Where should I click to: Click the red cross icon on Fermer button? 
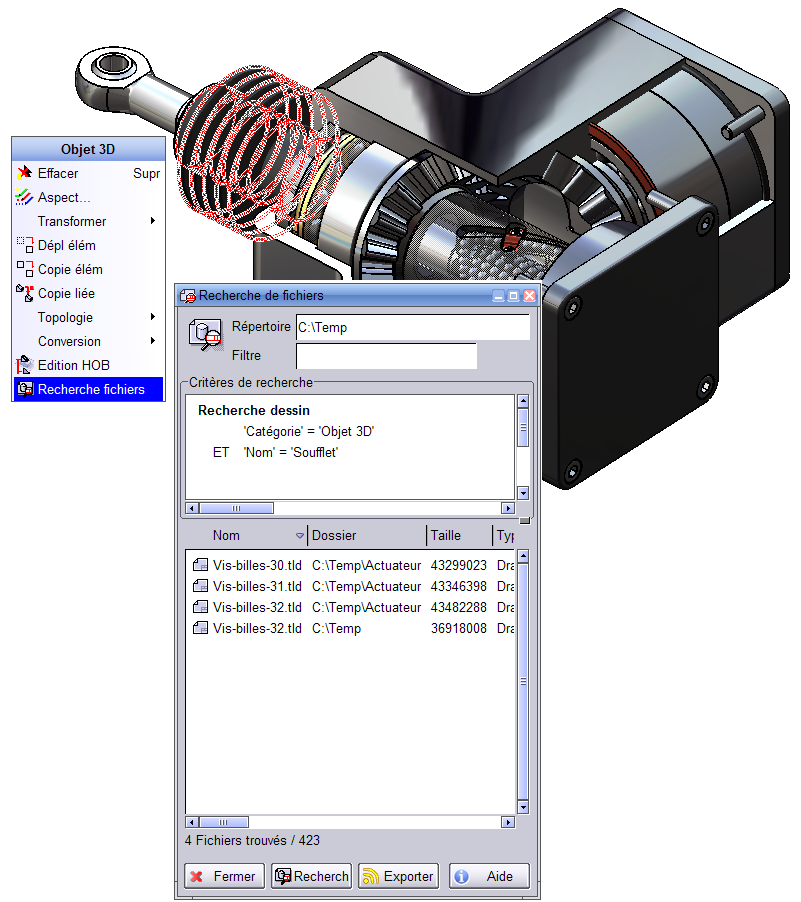[x=196, y=876]
